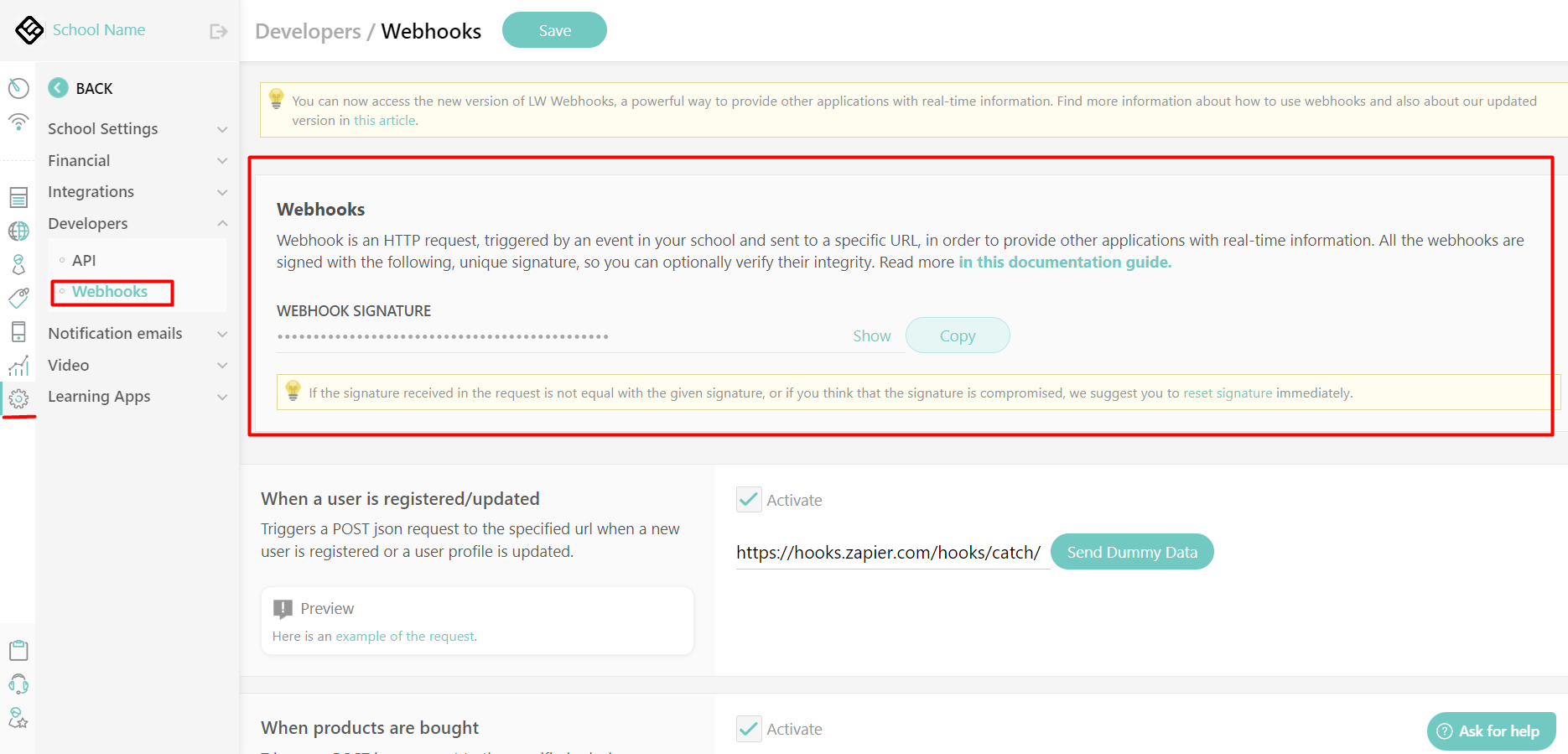This screenshot has width=1568, height=754.
Task: Open the Webhooks menu item
Action: pos(110,291)
